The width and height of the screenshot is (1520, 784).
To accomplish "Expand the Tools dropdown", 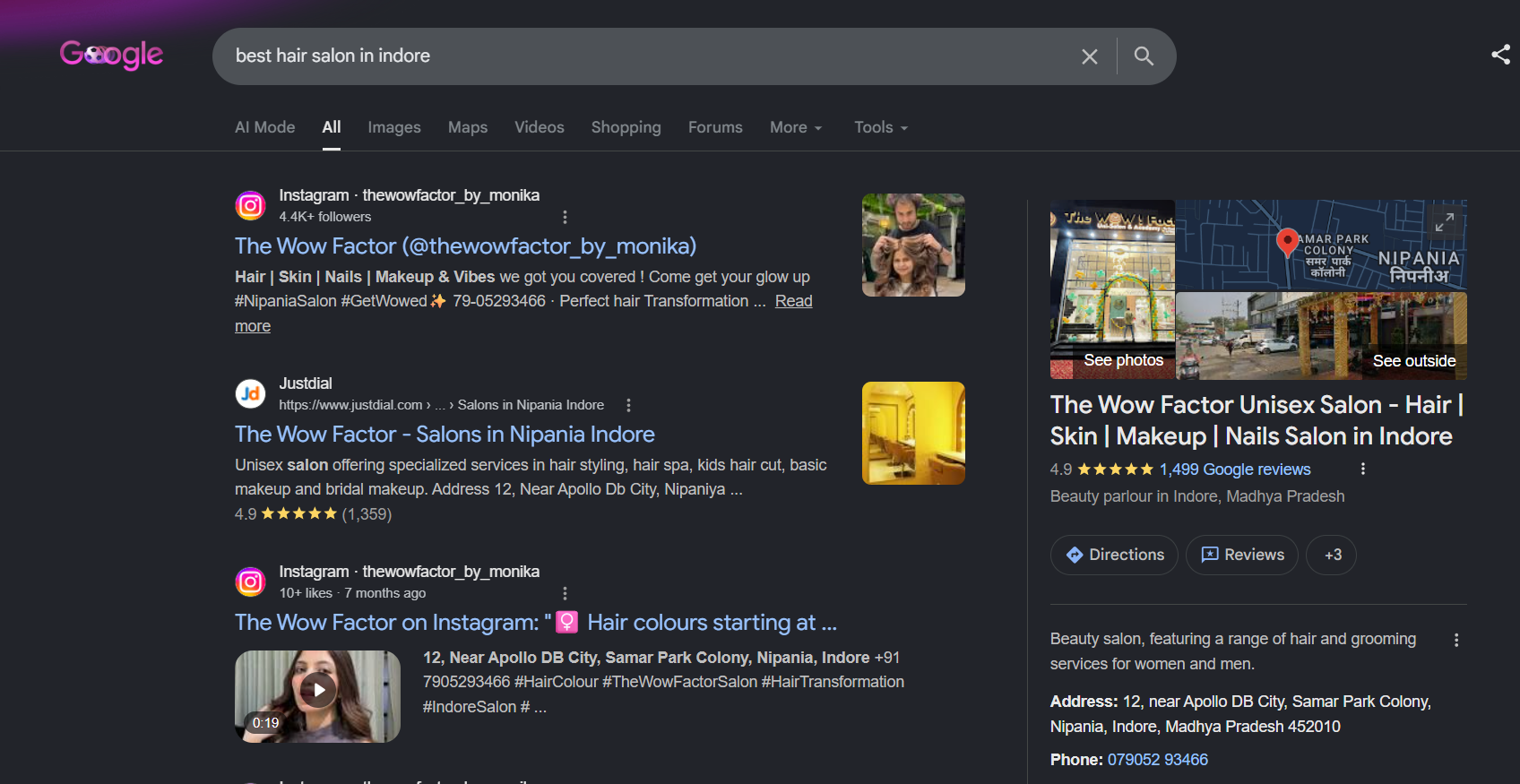I will click(x=881, y=127).
